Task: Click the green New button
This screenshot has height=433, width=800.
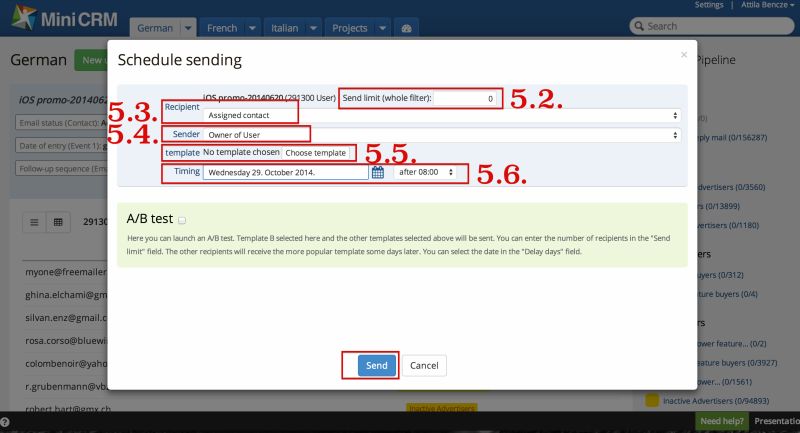Action: (91, 60)
